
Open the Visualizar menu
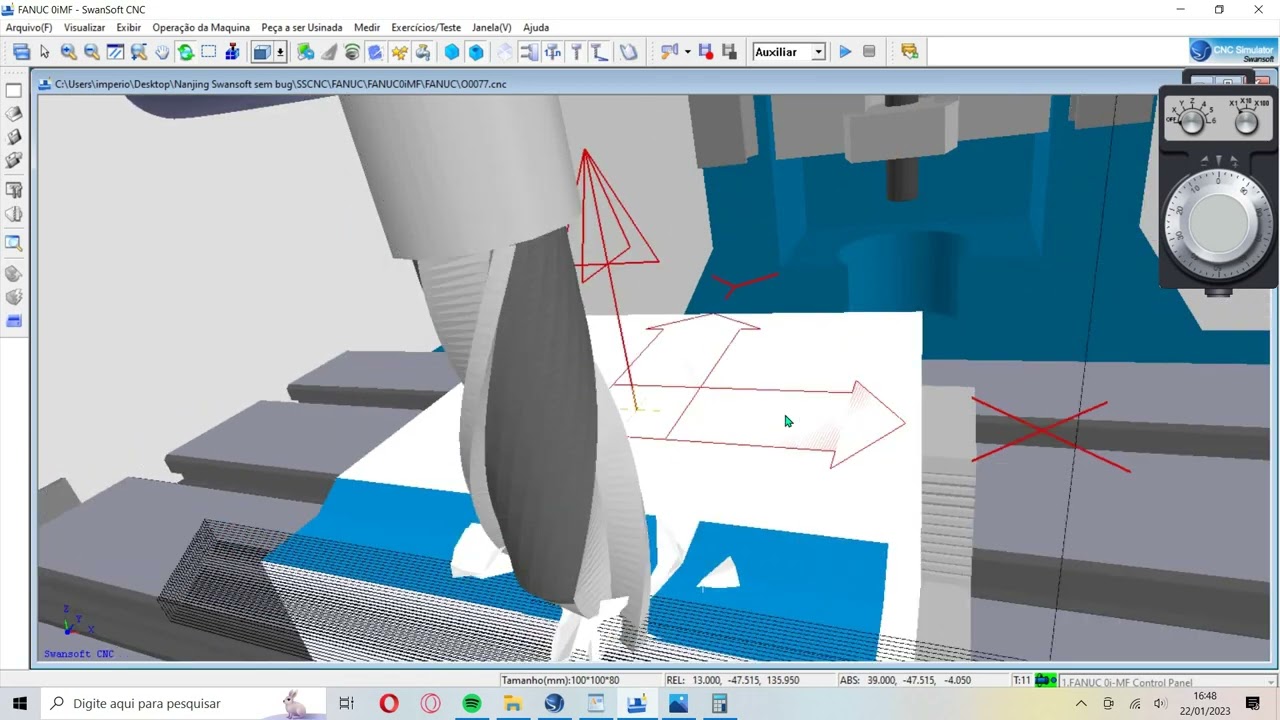(84, 27)
